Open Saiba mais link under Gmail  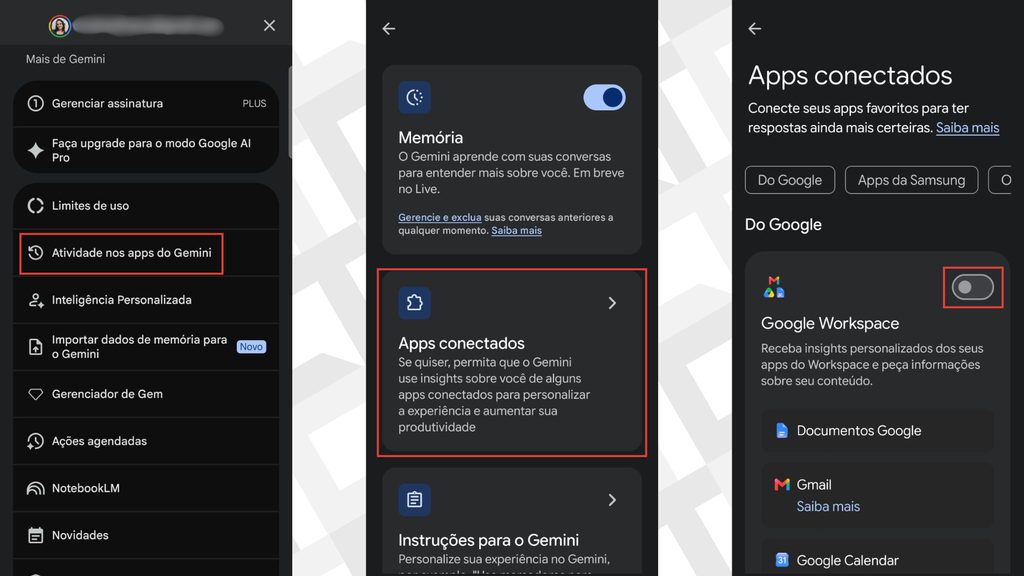tap(828, 506)
